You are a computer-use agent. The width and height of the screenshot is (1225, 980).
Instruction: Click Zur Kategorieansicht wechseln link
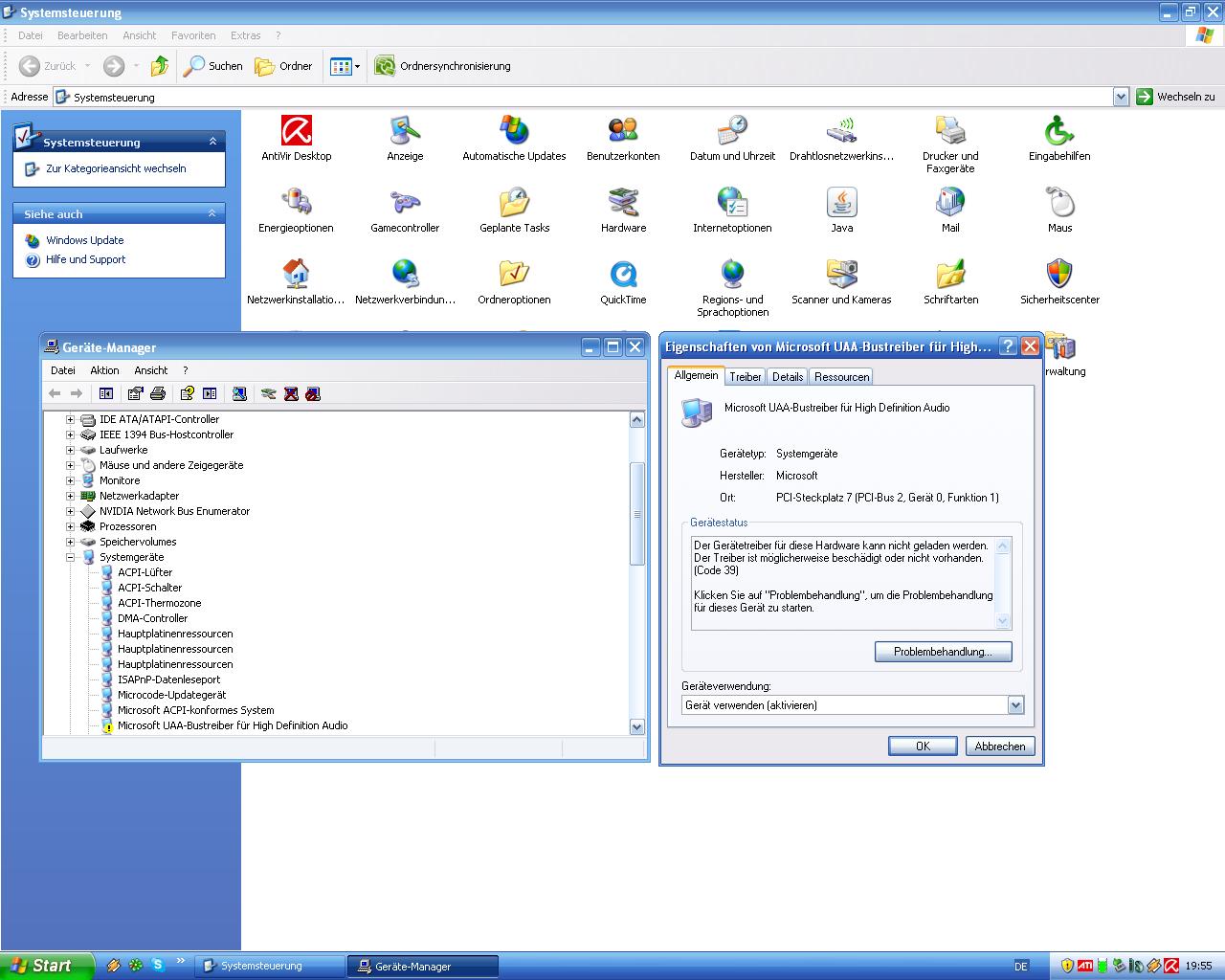point(116,168)
